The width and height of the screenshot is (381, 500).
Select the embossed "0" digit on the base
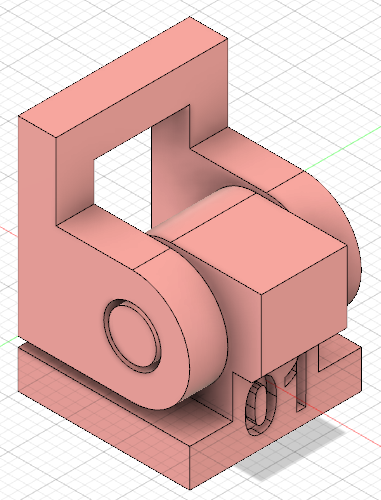tap(261, 405)
